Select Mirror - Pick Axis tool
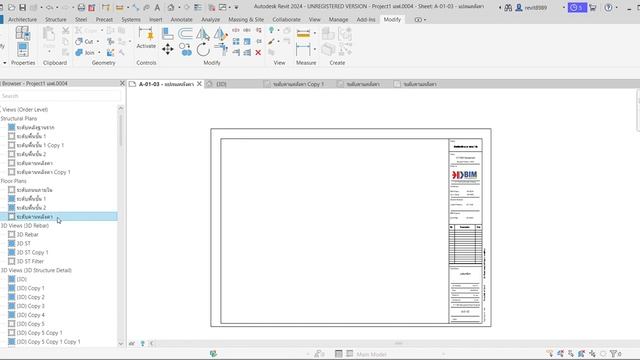Viewport: 640px width, 360px height. [203, 33]
